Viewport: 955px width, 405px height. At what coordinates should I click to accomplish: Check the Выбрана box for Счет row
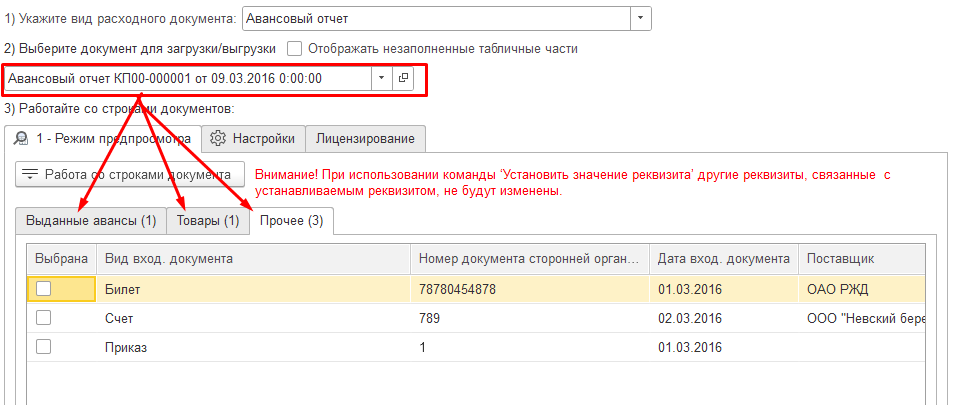[43, 318]
